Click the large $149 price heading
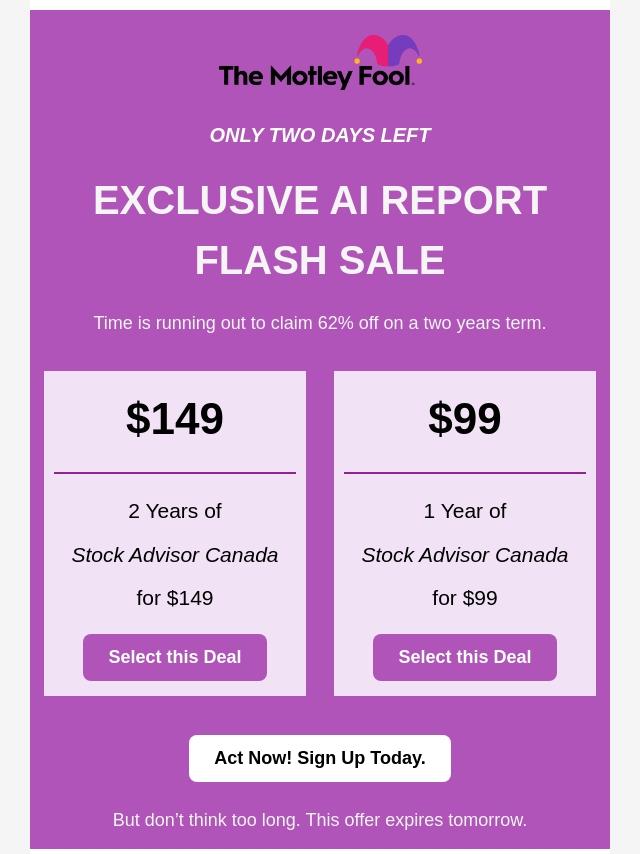 pyautogui.click(x=175, y=418)
